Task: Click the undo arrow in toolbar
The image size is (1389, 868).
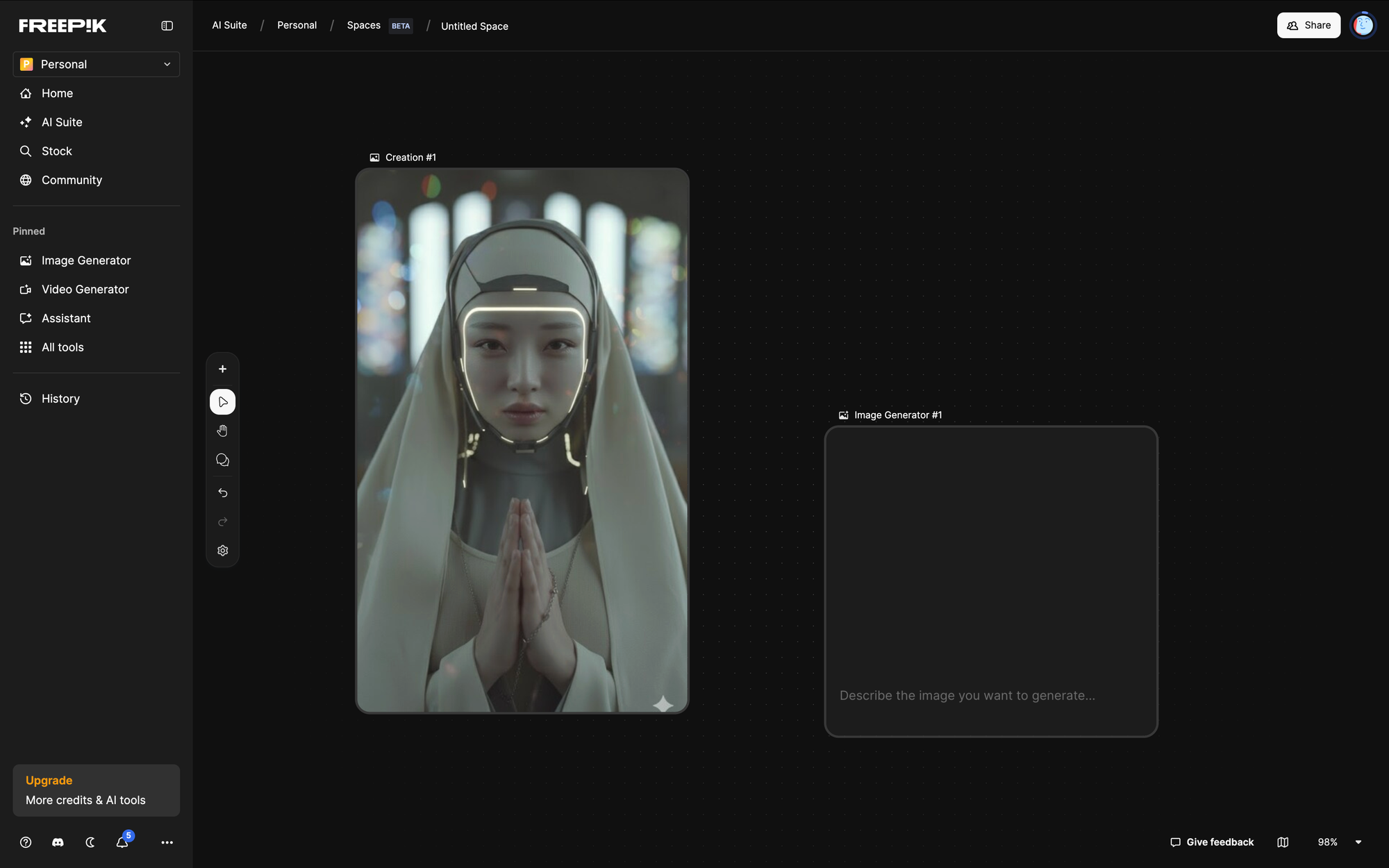Action: (x=222, y=493)
